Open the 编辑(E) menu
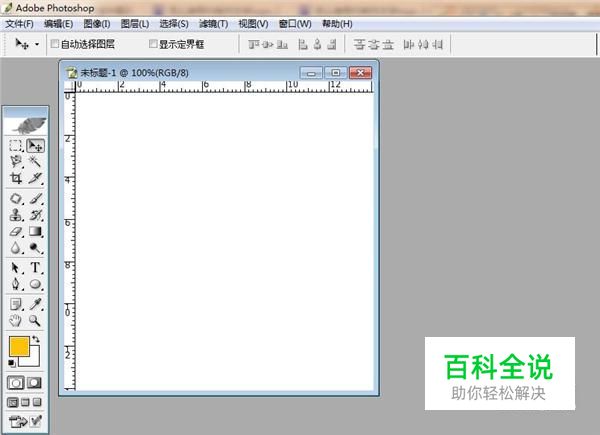Screen dimensions: 600x435 tap(59, 24)
